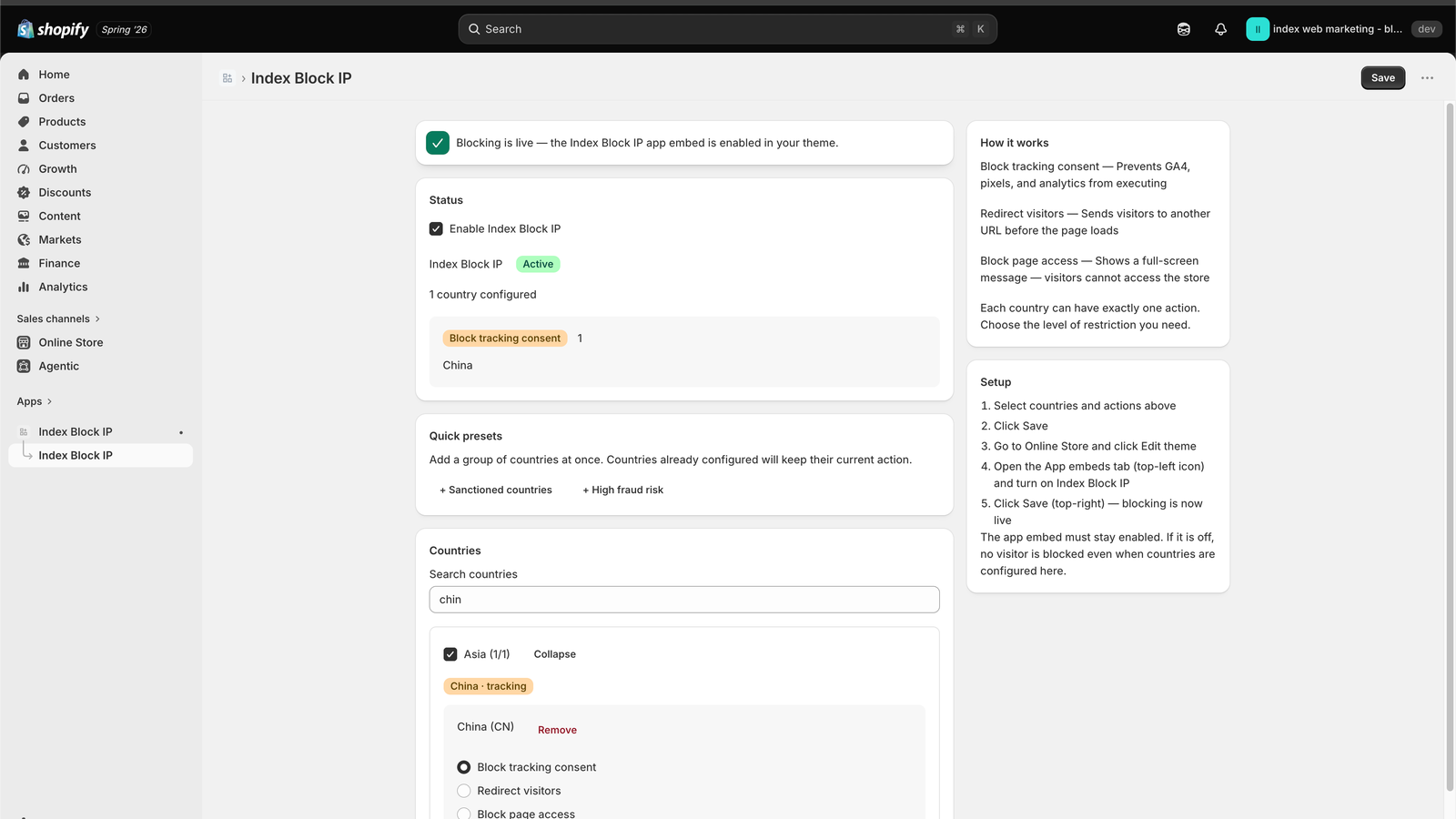Toggle the Asia (1/1) checkbox
Screen dimensions: 1456x819
[x=450, y=654]
